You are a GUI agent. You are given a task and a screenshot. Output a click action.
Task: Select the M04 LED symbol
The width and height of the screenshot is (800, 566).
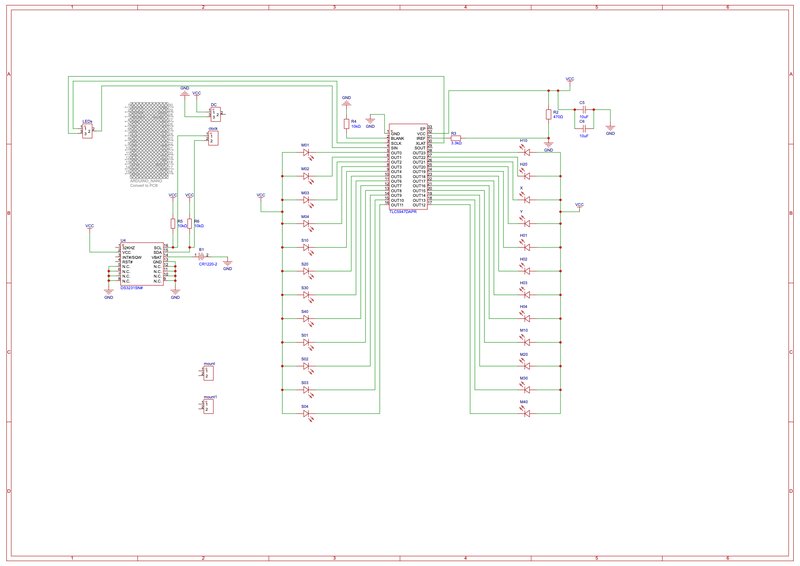pos(307,224)
